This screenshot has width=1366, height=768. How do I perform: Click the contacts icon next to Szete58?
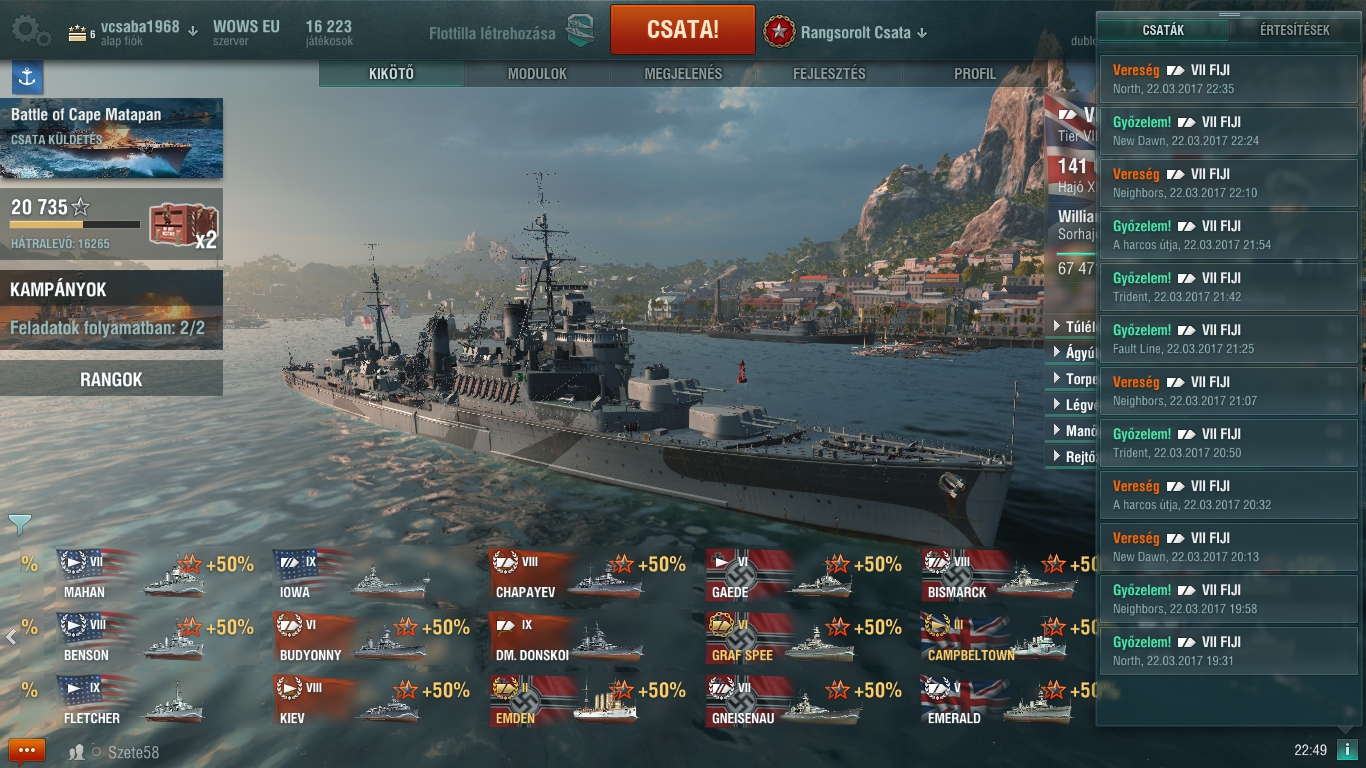coord(77,752)
